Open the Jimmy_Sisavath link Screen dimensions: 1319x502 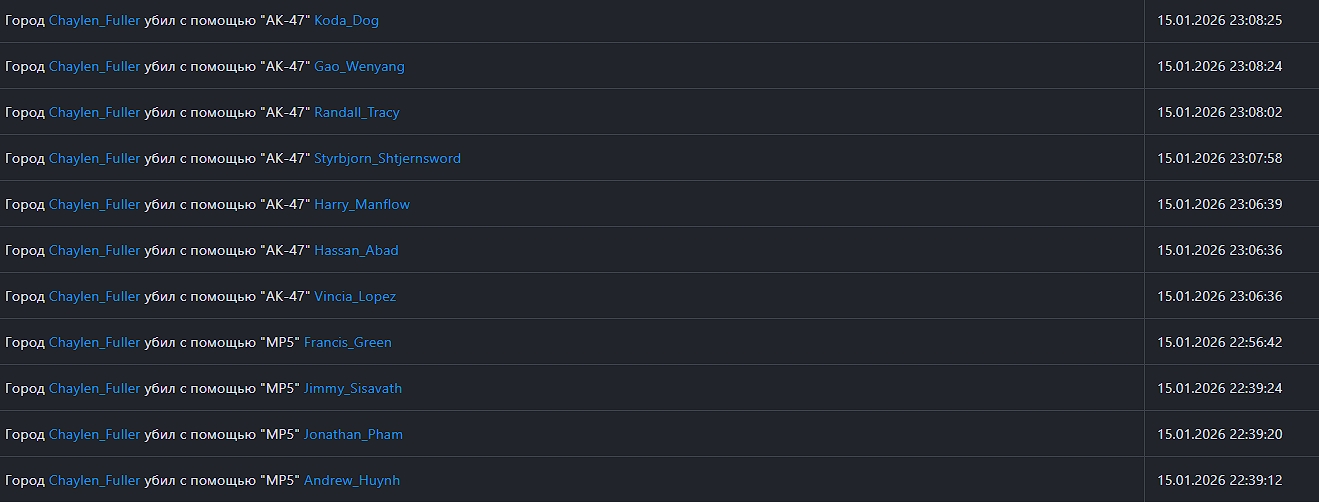click(x=352, y=388)
